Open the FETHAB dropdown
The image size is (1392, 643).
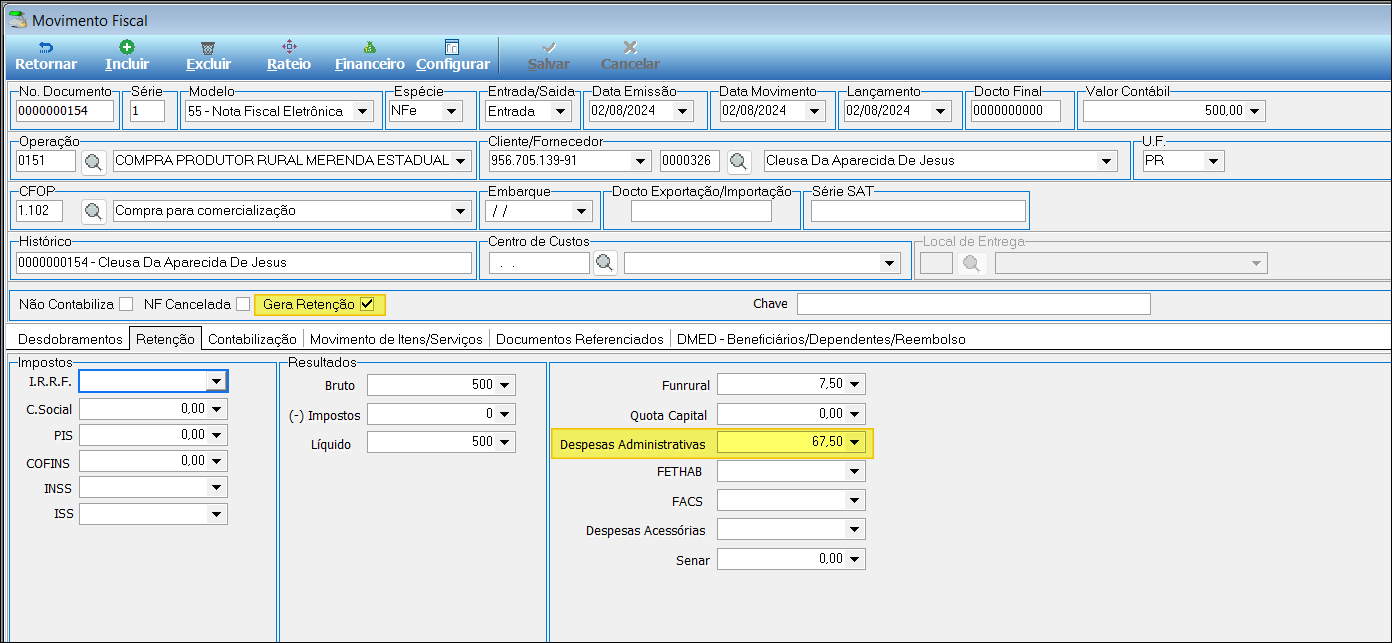tap(855, 471)
